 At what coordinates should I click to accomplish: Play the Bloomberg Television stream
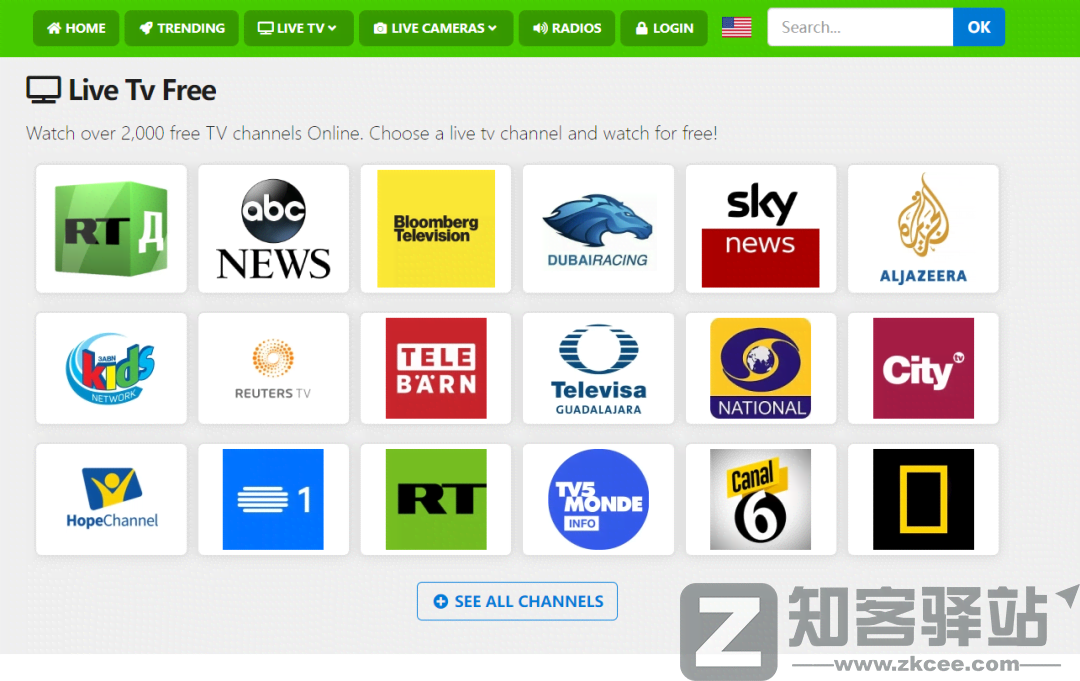[x=435, y=228]
